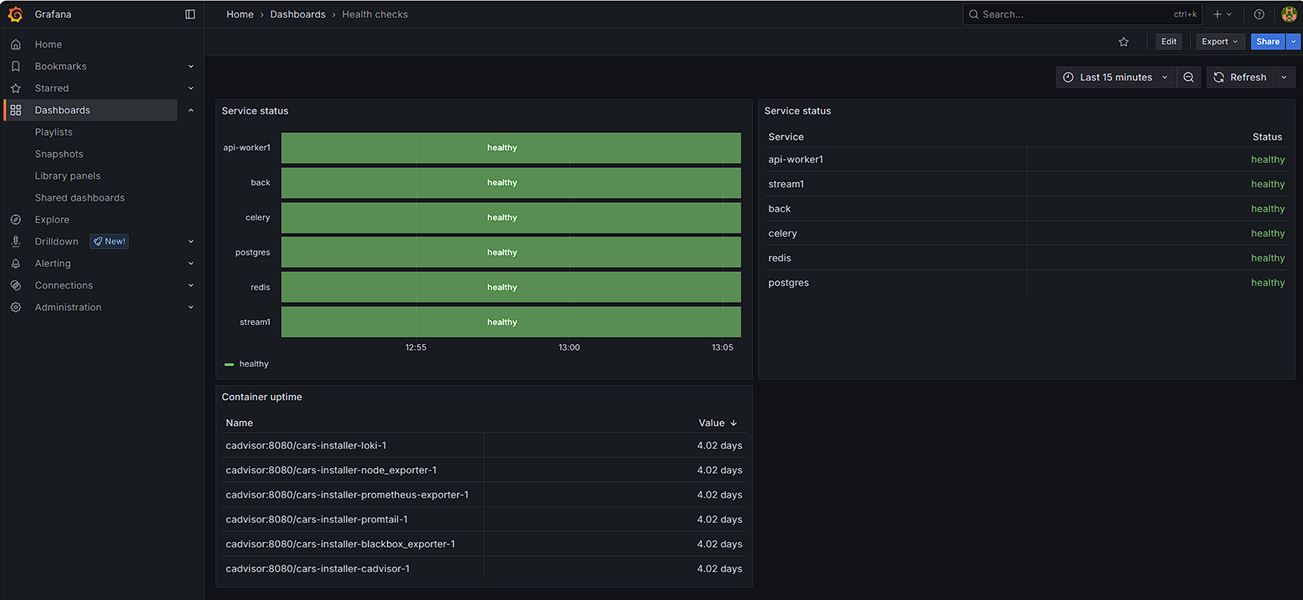This screenshot has width=1303, height=600.
Task: Open the Export menu
Action: tap(1219, 41)
